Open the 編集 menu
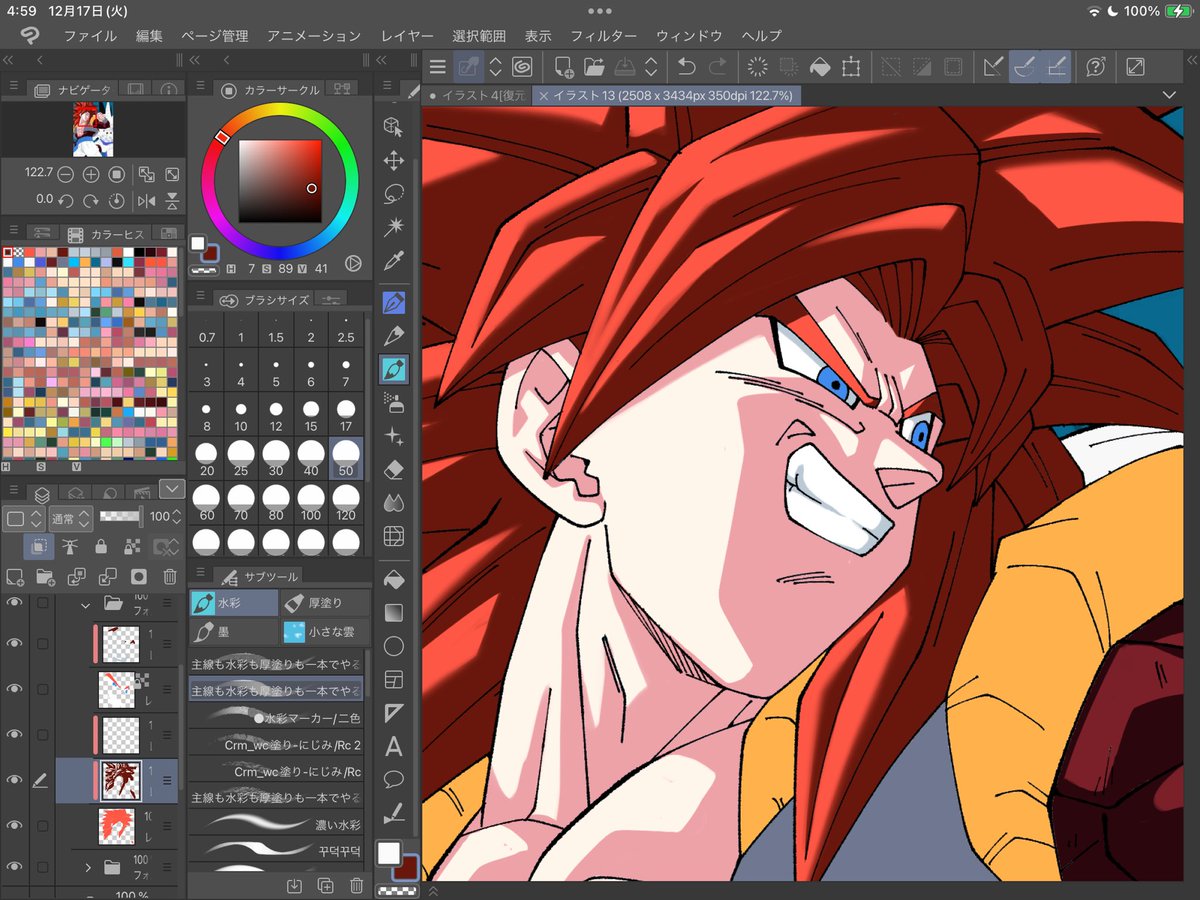 tap(149, 35)
